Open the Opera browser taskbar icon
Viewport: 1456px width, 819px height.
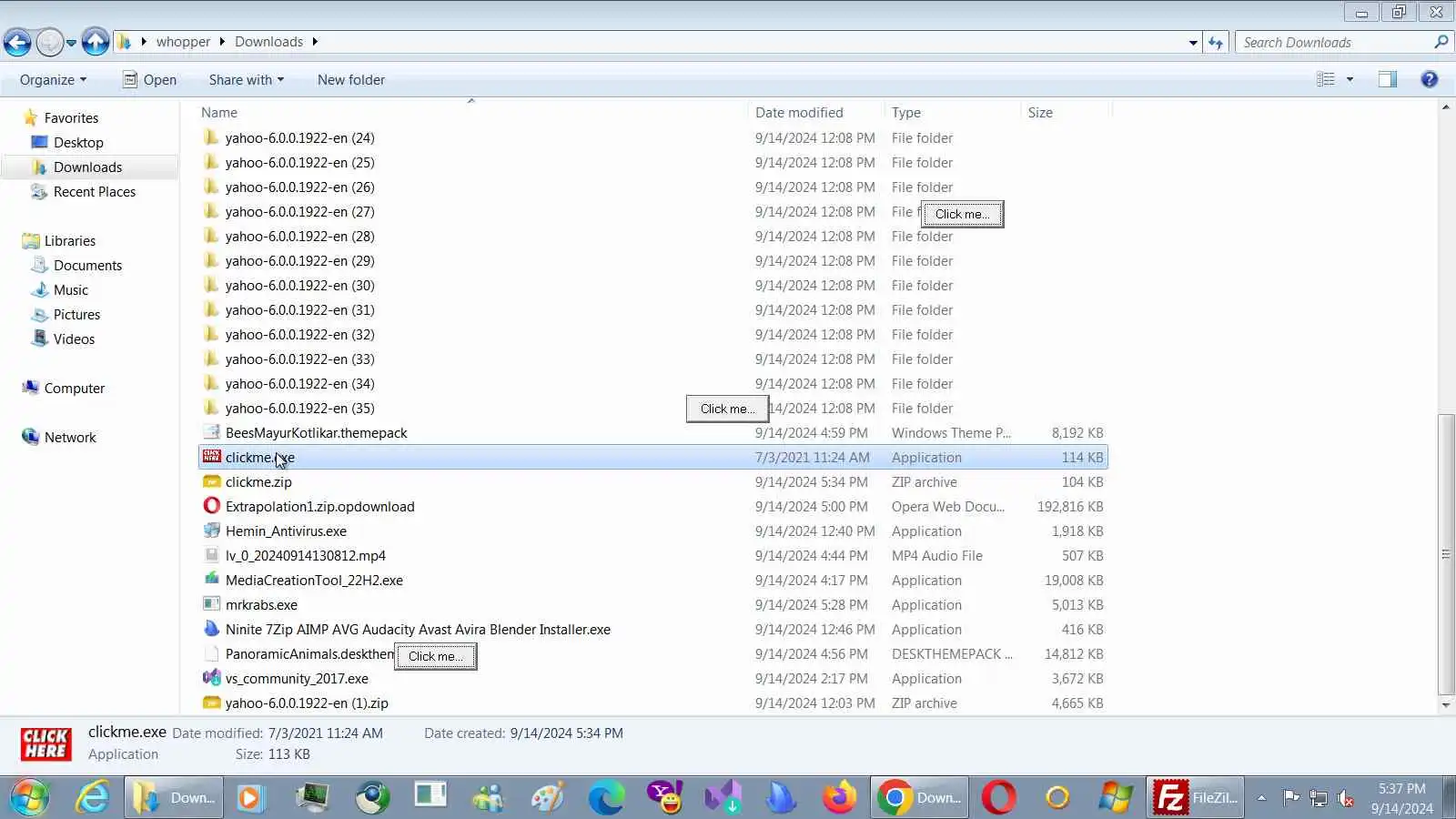(998, 798)
